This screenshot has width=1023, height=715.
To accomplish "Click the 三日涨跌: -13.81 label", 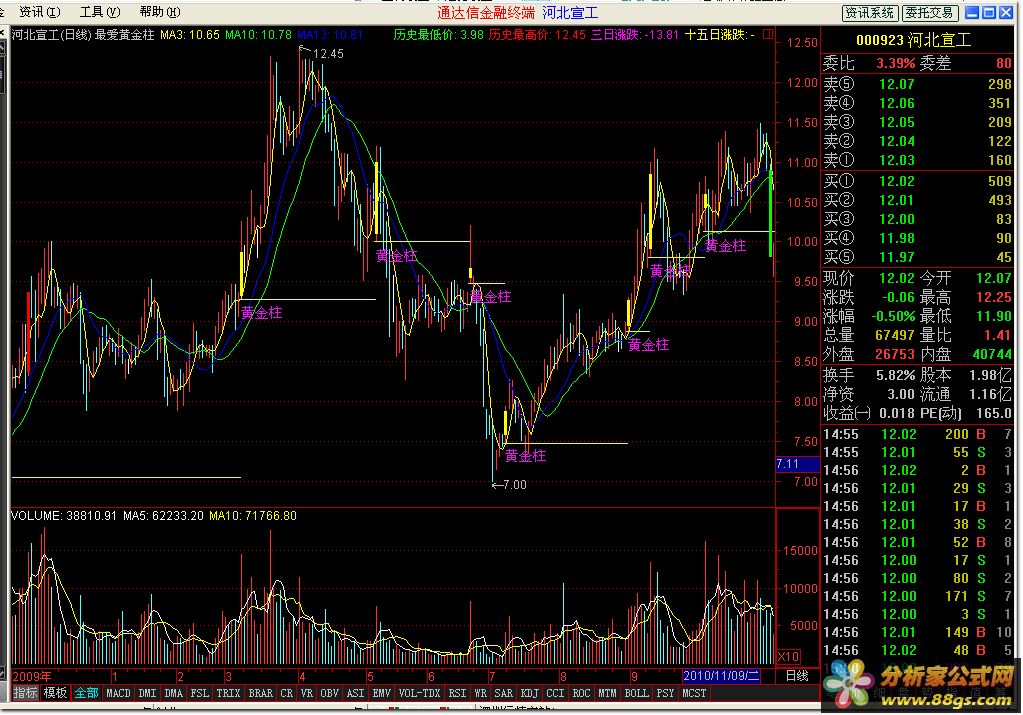I will [635, 35].
